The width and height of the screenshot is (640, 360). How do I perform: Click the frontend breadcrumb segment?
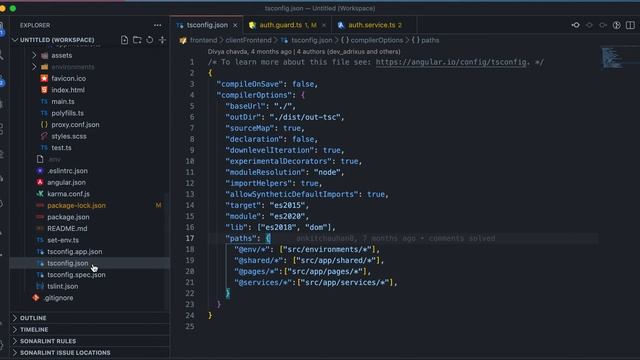203,40
